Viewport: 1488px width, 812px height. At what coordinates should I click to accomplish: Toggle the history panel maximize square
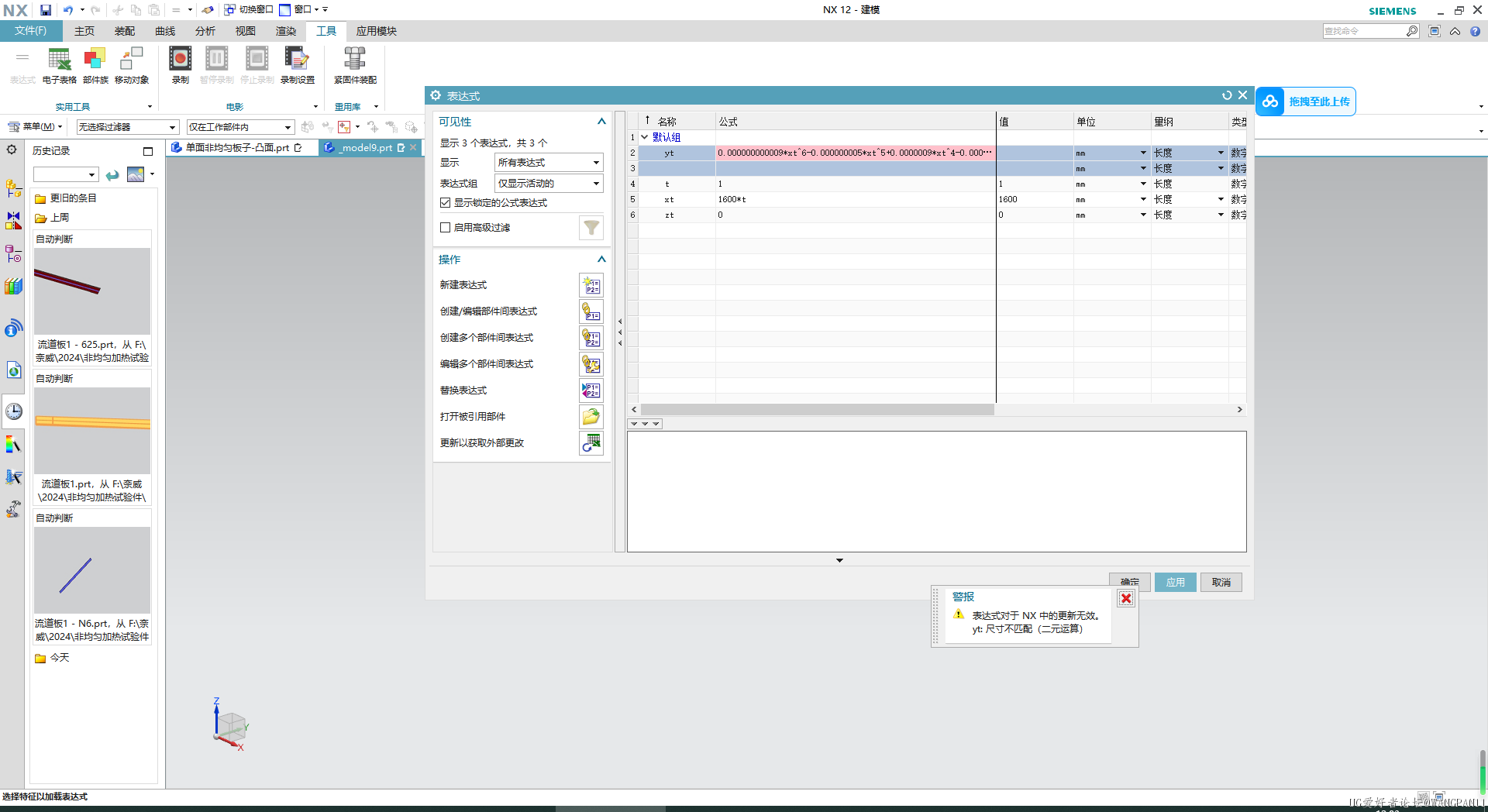(x=148, y=151)
